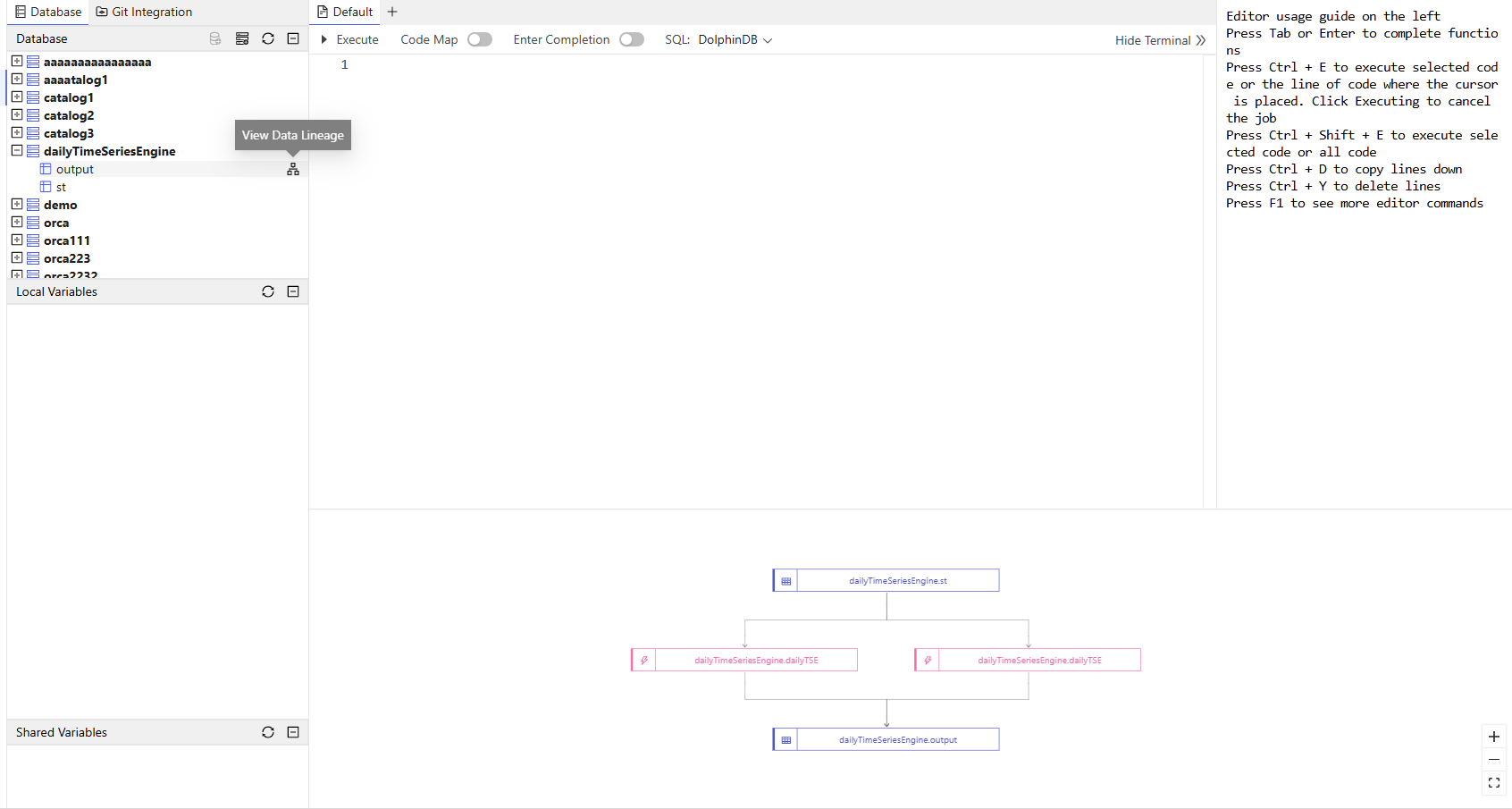Add a new editor tab
Image resolution: width=1512 pixels, height=809 pixels.
[x=392, y=12]
